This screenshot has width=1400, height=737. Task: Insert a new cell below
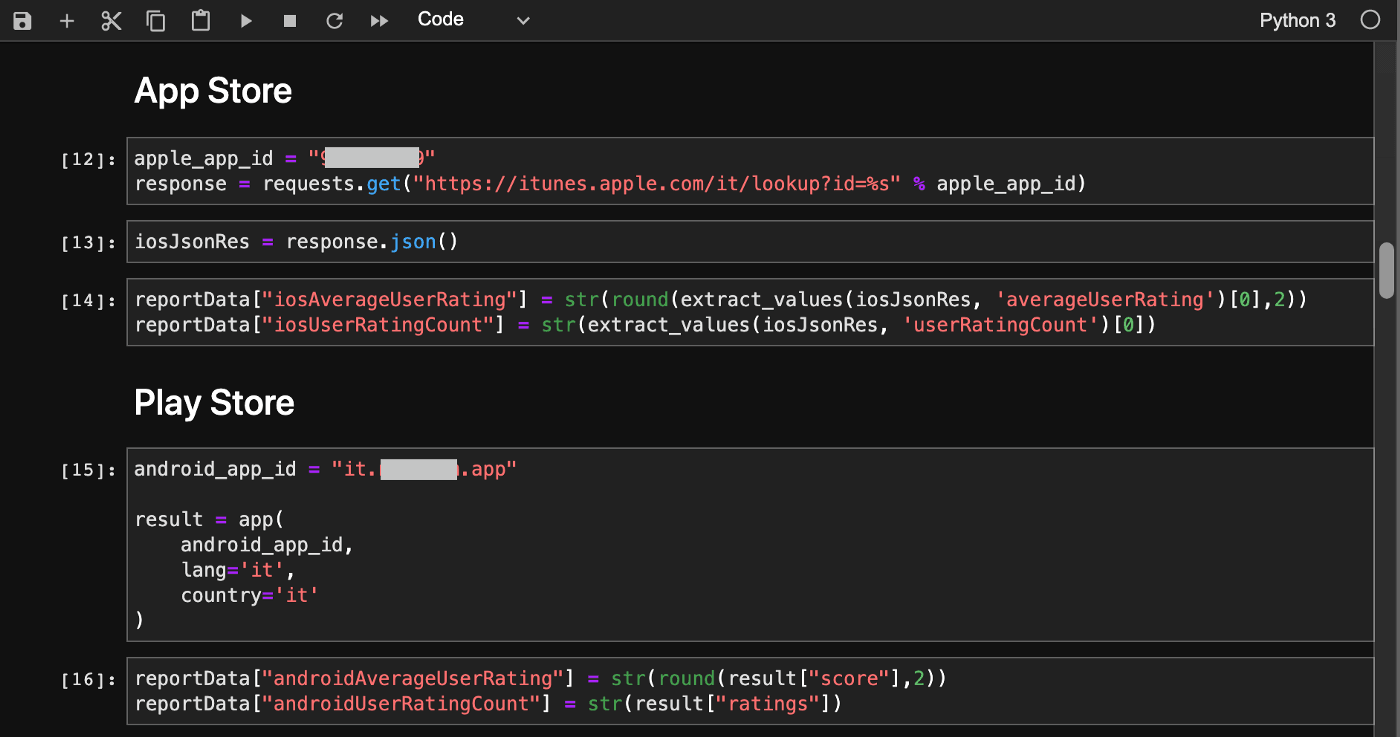point(67,20)
